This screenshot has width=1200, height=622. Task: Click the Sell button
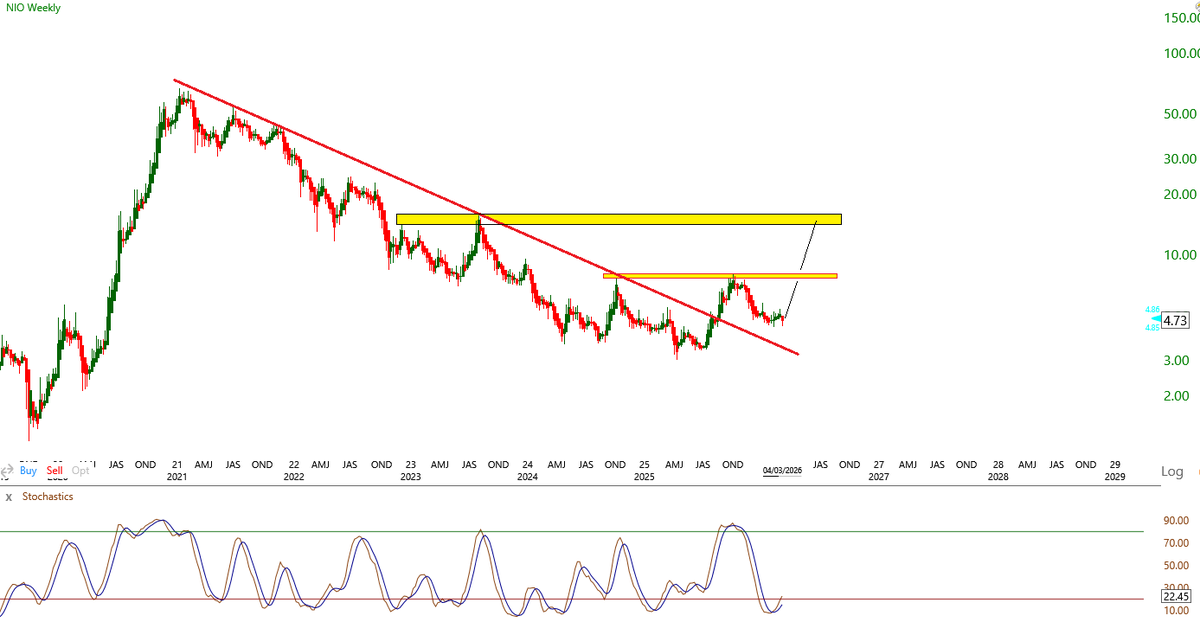pos(55,470)
